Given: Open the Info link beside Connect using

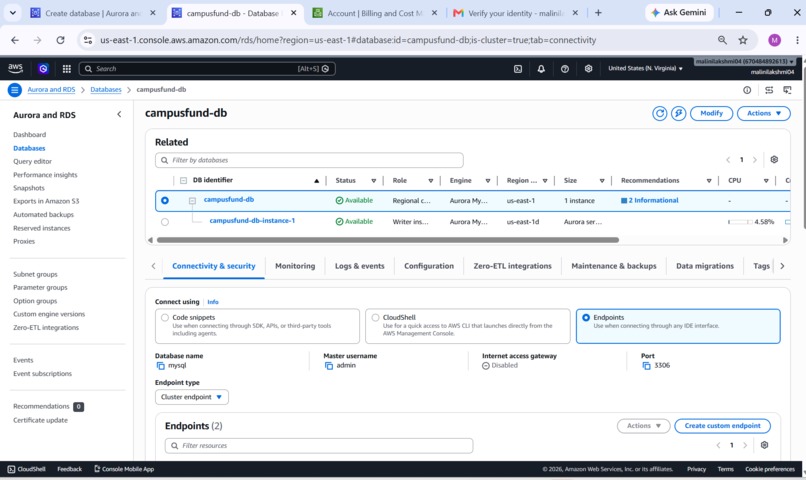Looking at the screenshot, I should (213, 302).
